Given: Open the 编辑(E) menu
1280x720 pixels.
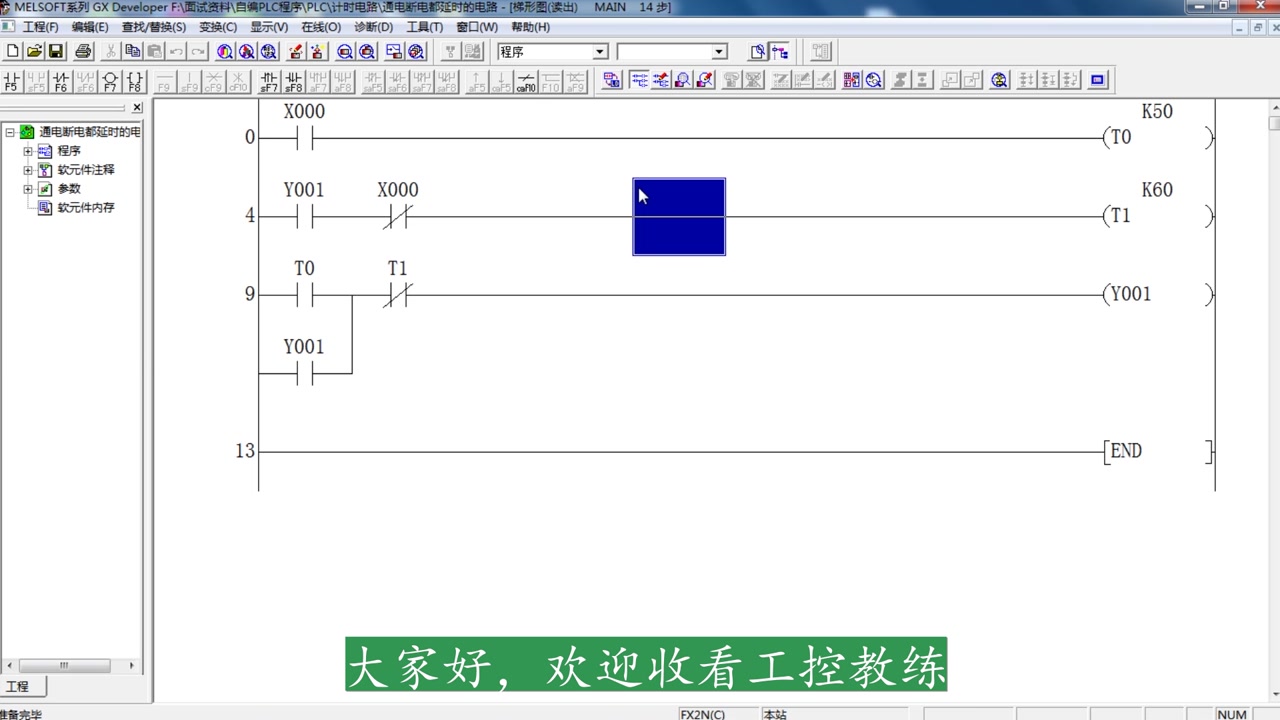Looking at the screenshot, I should (x=90, y=27).
